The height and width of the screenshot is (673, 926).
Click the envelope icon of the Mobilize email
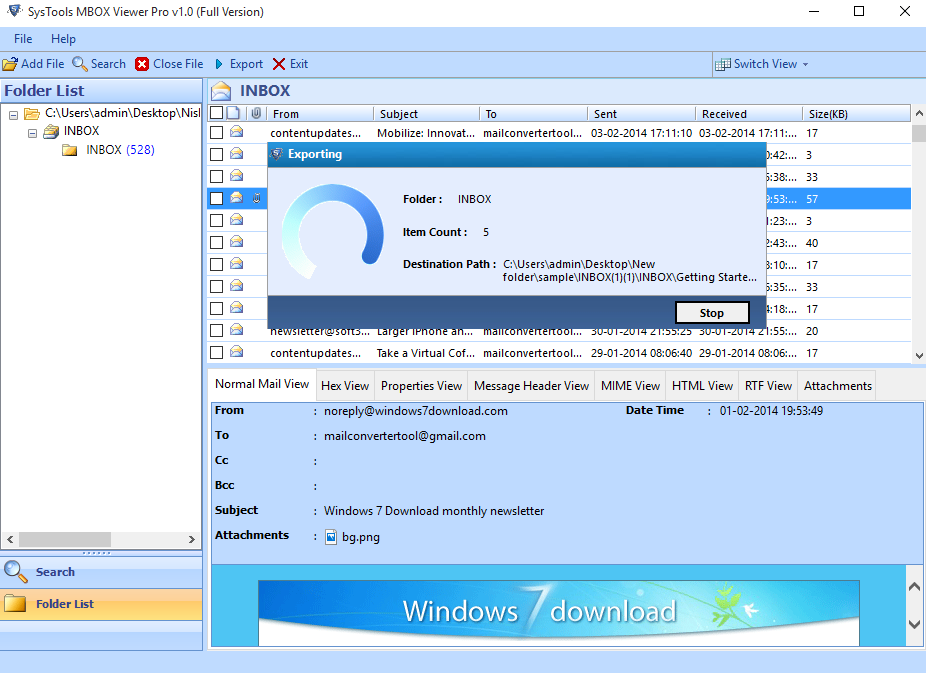point(237,132)
